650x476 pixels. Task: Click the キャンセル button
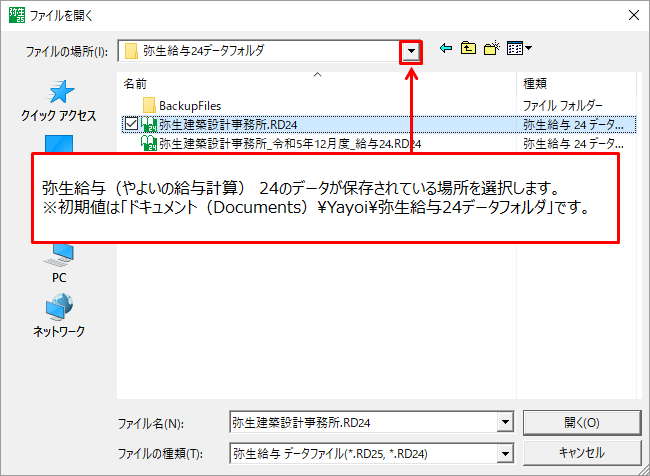coord(582,453)
